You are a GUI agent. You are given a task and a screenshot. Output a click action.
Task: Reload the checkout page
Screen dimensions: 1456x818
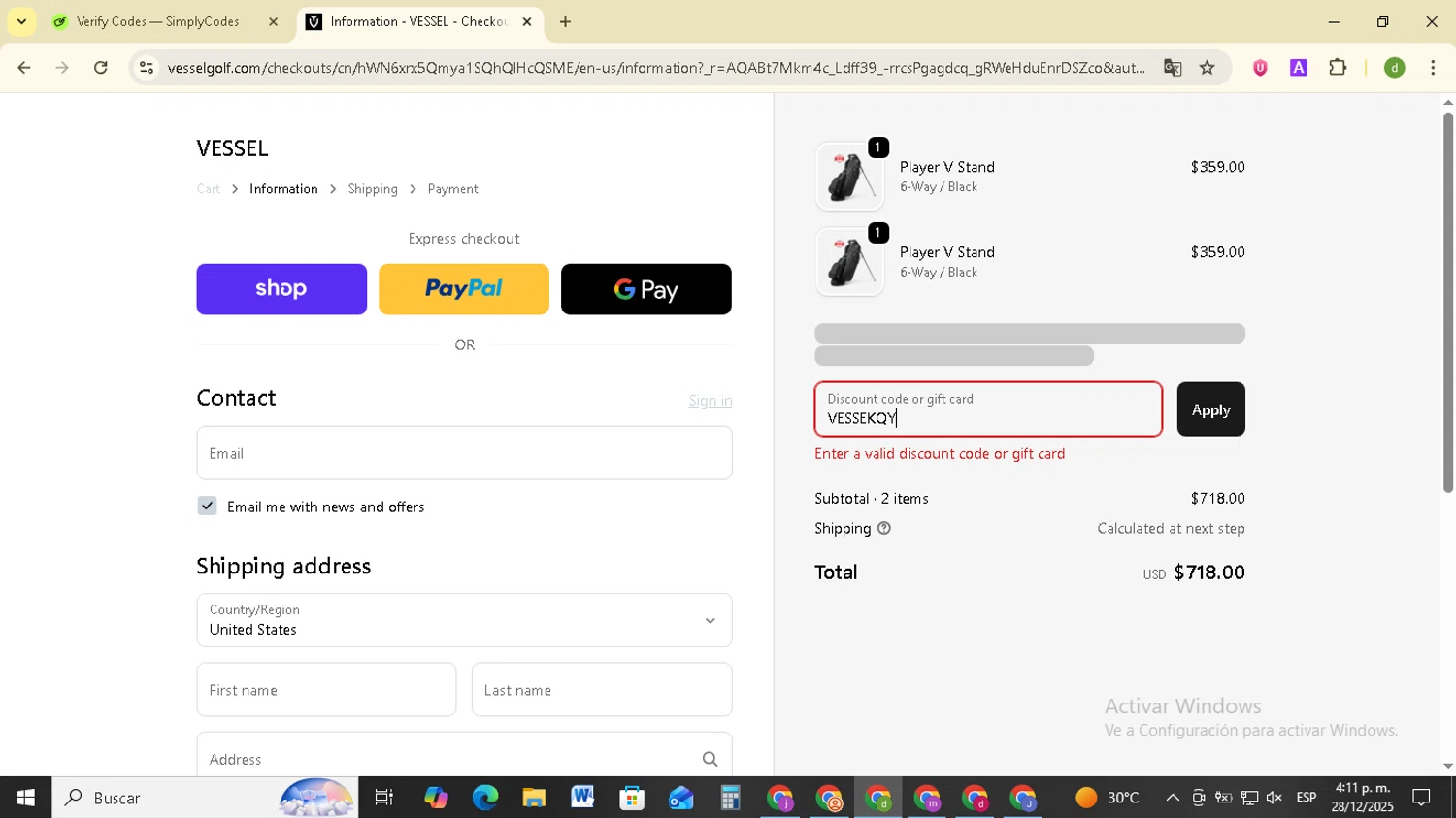coord(101,68)
